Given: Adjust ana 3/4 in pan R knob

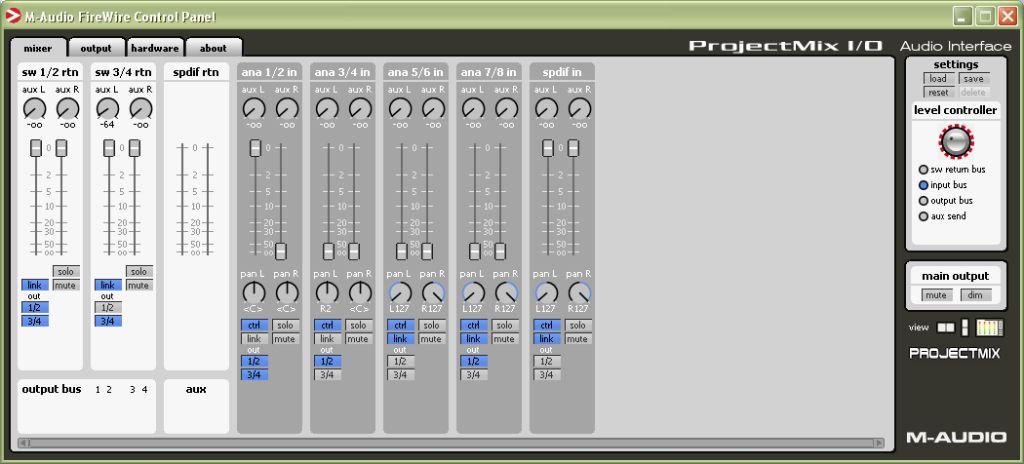Looking at the screenshot, I should click(360, 292).
